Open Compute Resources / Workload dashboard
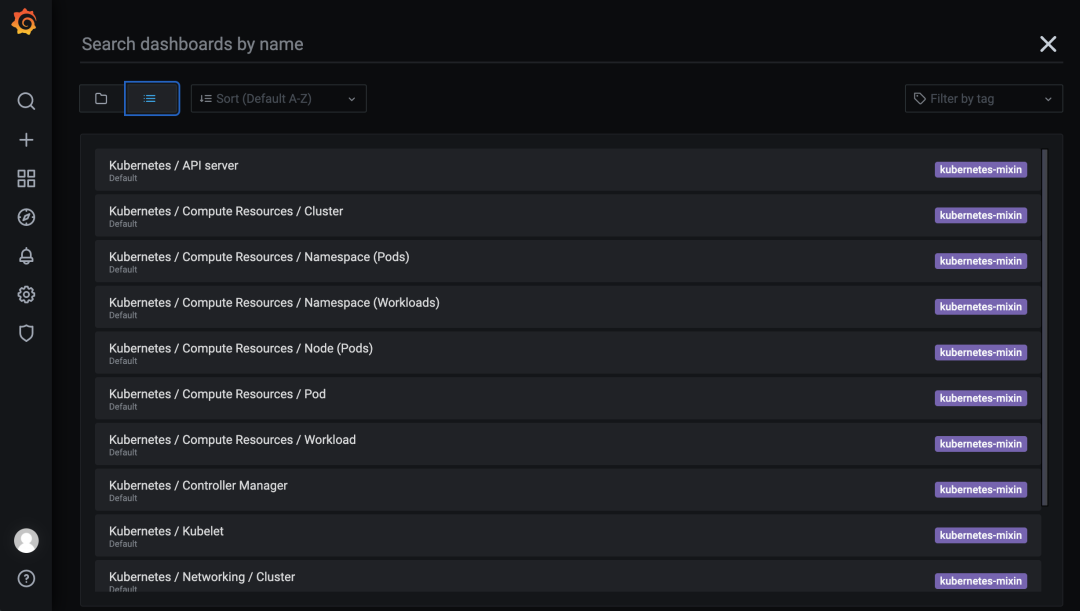Image resolution: width=1080 pixels, height=611 pixels. point(568,444)
